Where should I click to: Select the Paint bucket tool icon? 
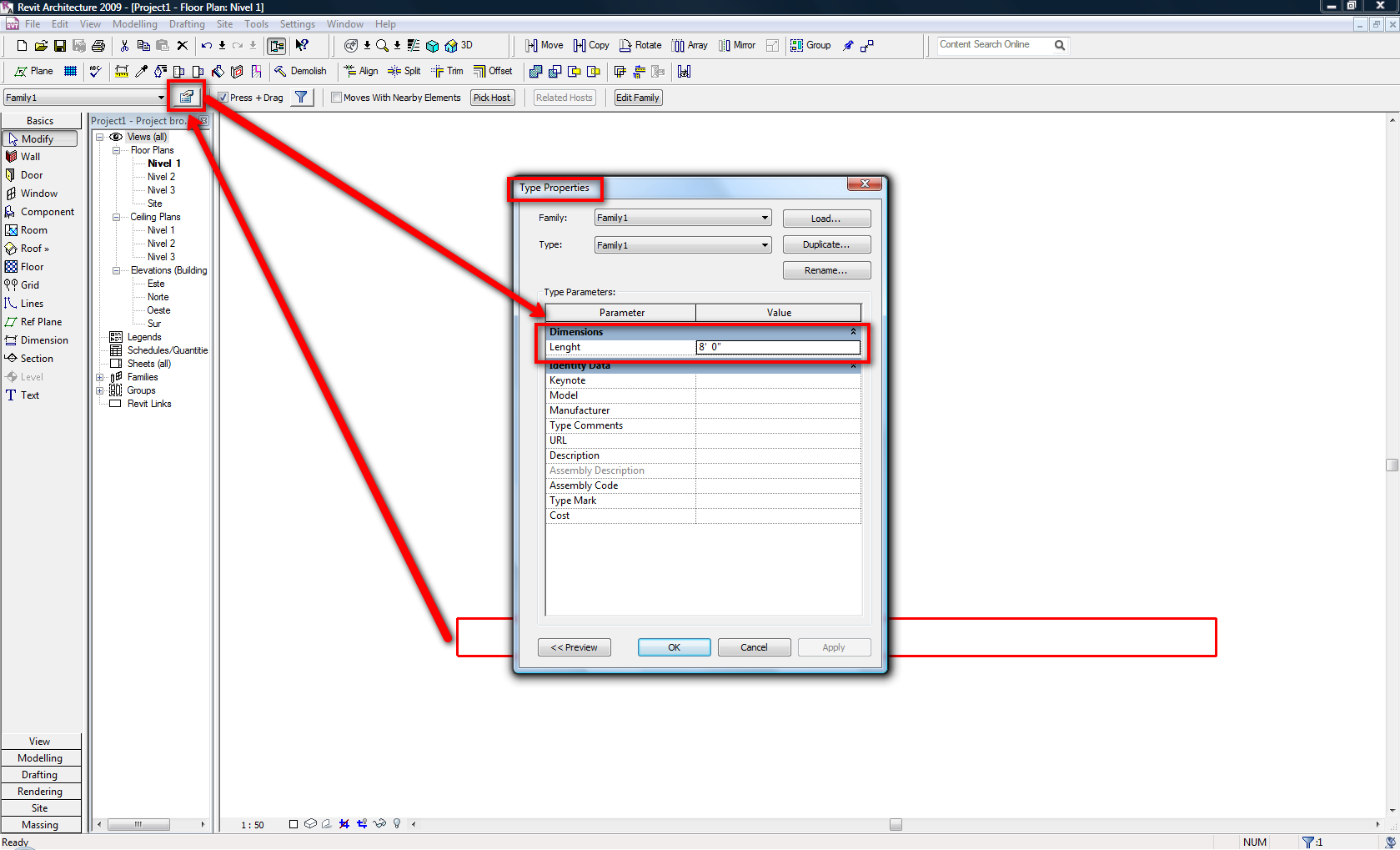[218, 71]
